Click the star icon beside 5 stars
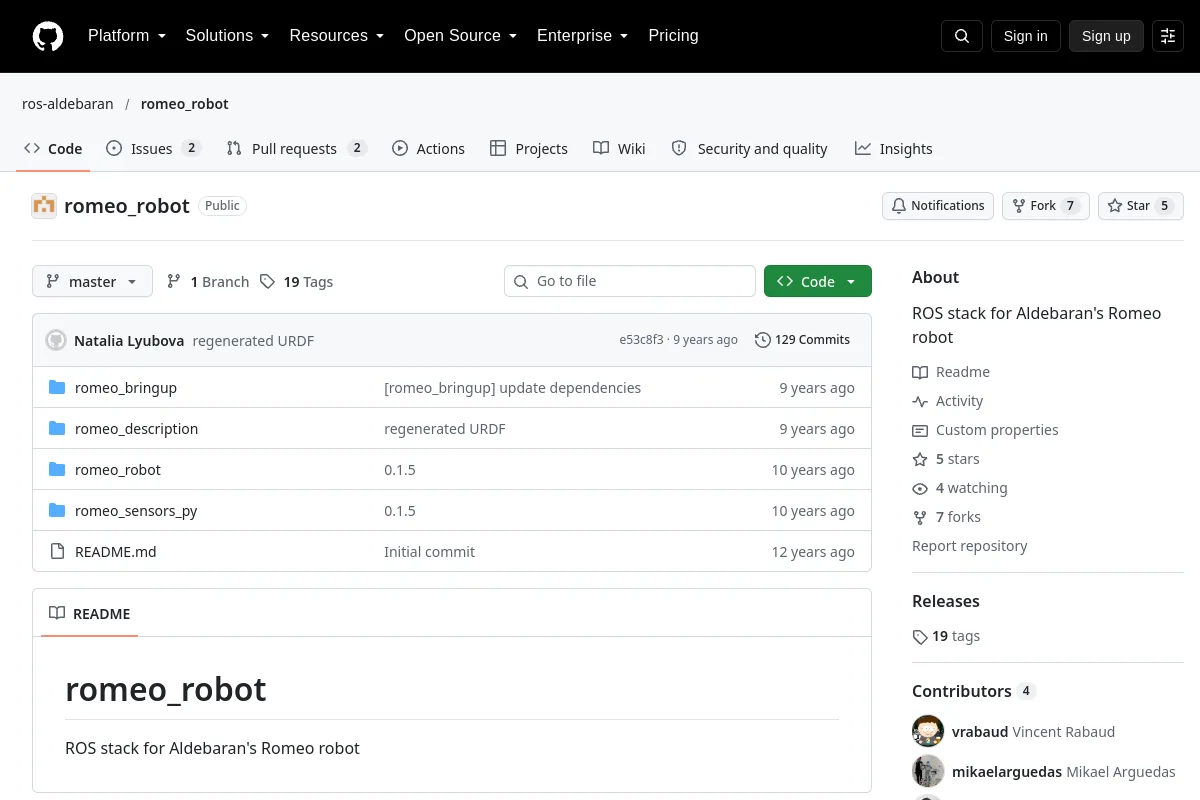 [920, 459]
